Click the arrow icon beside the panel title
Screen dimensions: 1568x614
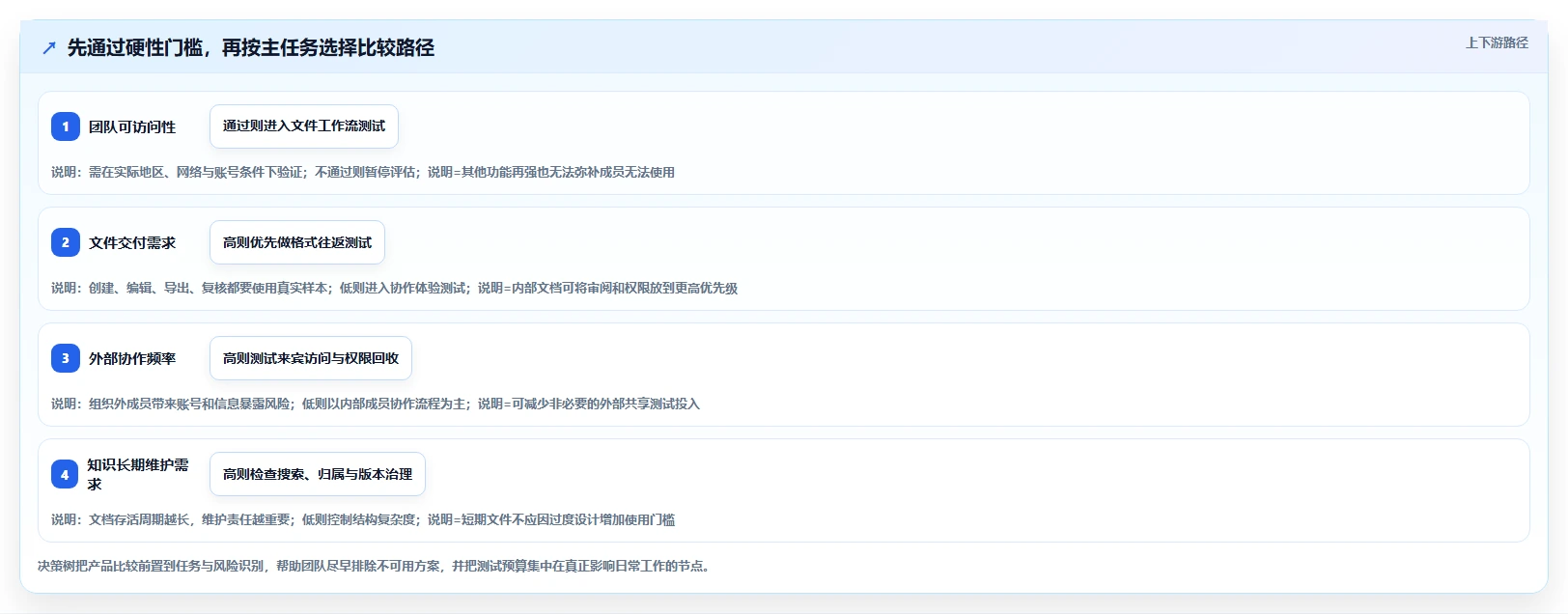click(x=49, y=48)
